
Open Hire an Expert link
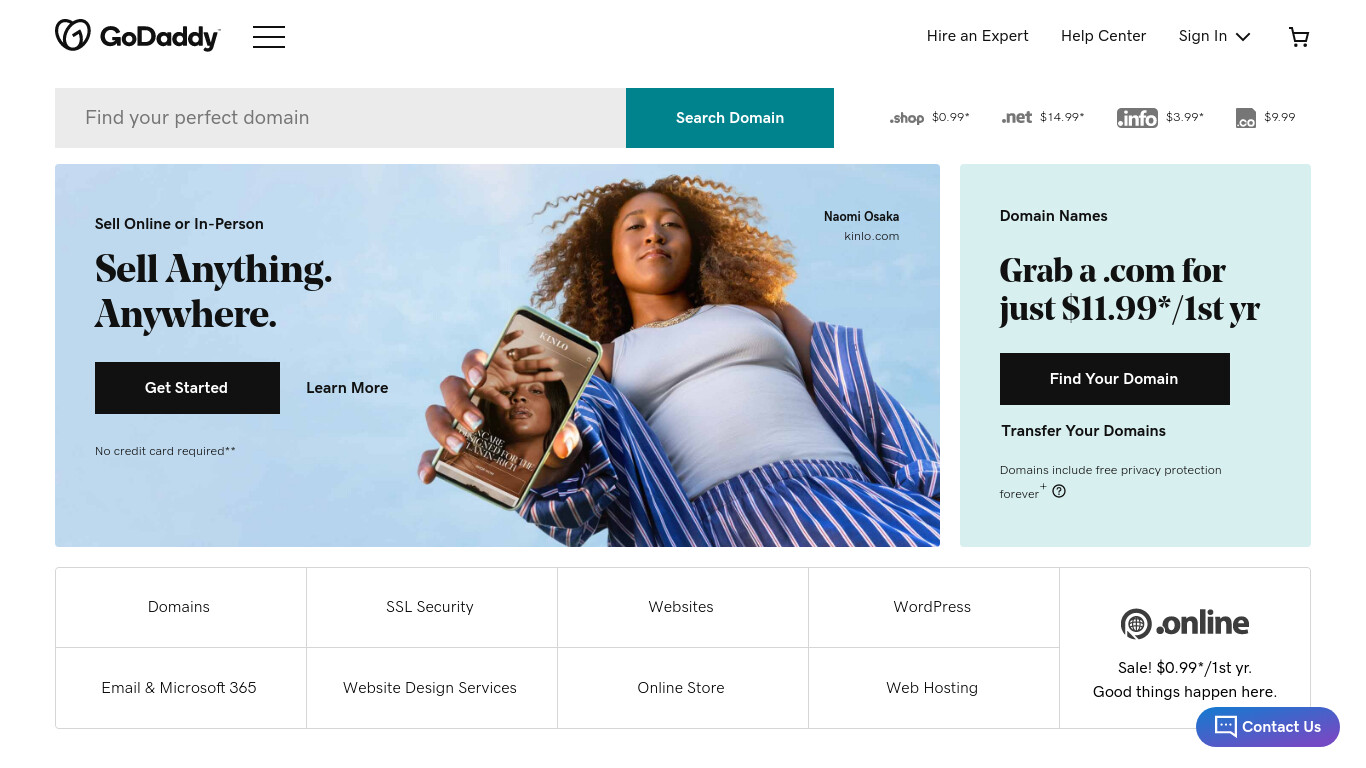[x=977, y=36]
